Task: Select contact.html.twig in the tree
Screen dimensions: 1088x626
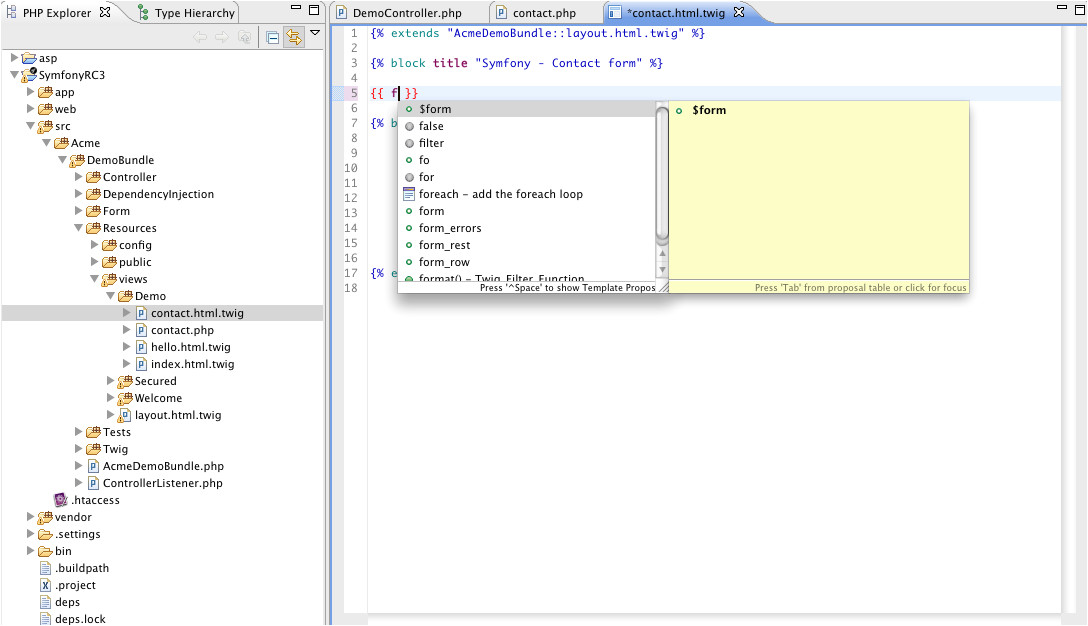Action: (x=197, y=313)
